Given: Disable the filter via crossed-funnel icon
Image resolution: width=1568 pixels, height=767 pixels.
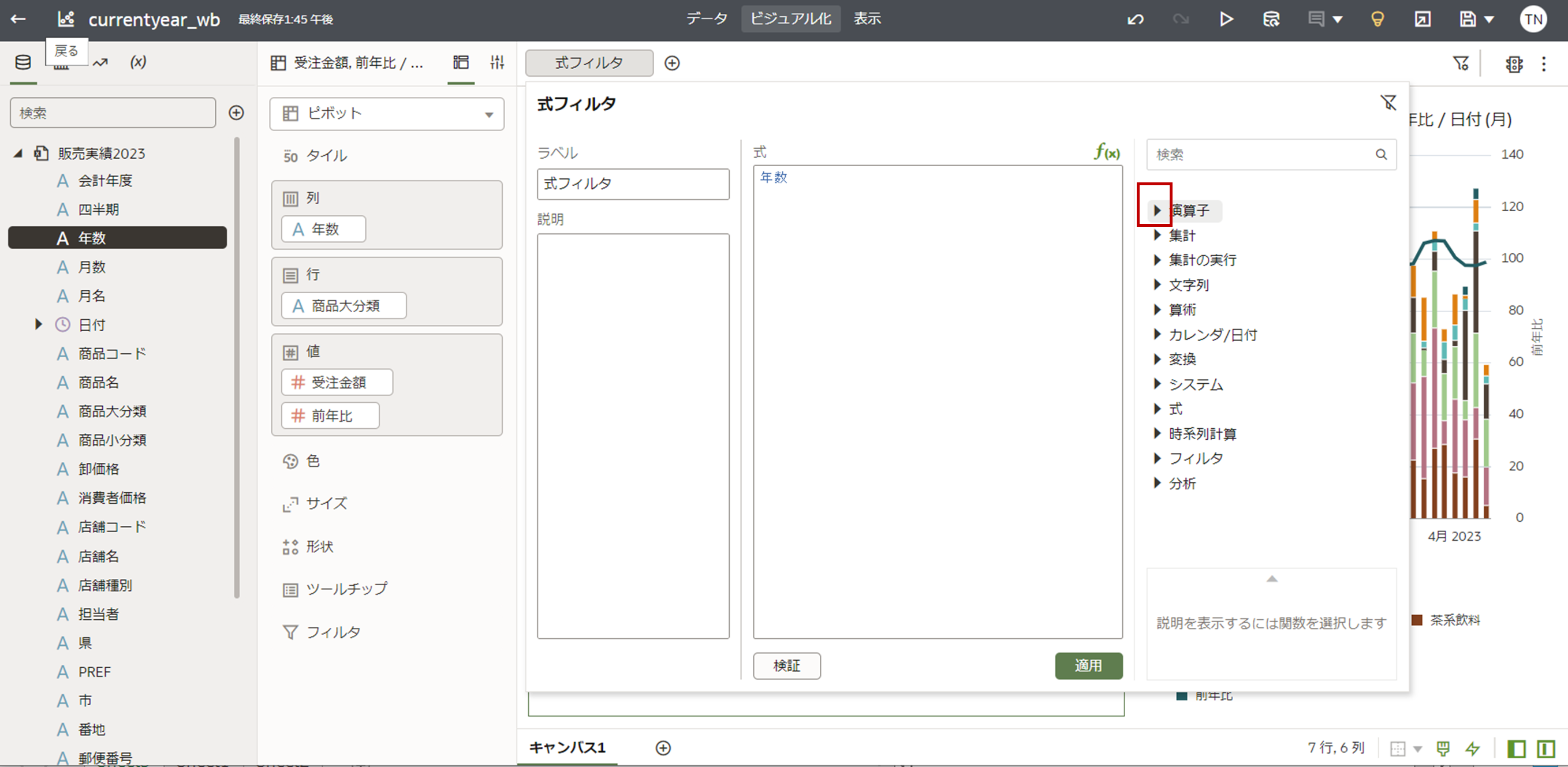Looking at the screenshot, I should click(1388, 103).
